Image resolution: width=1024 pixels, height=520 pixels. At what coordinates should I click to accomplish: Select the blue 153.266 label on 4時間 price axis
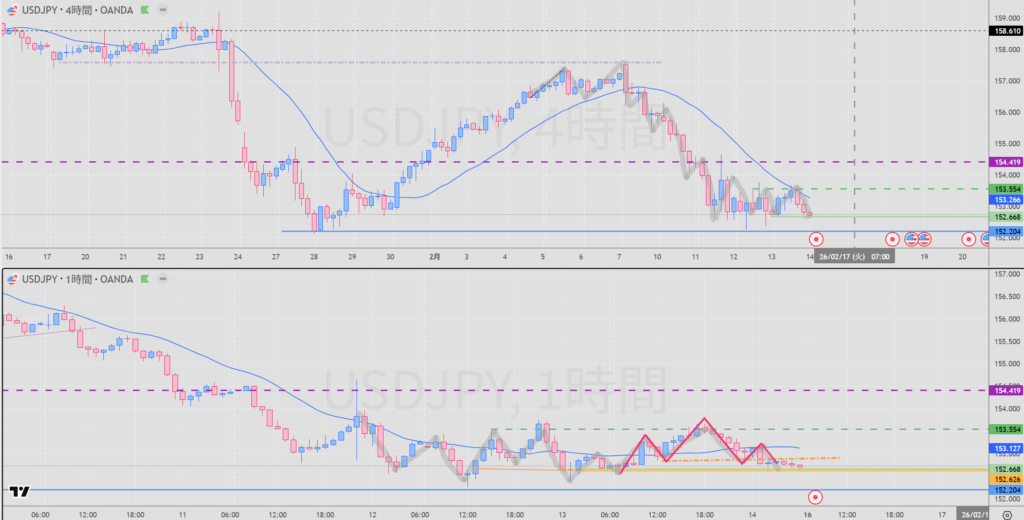1005,200
